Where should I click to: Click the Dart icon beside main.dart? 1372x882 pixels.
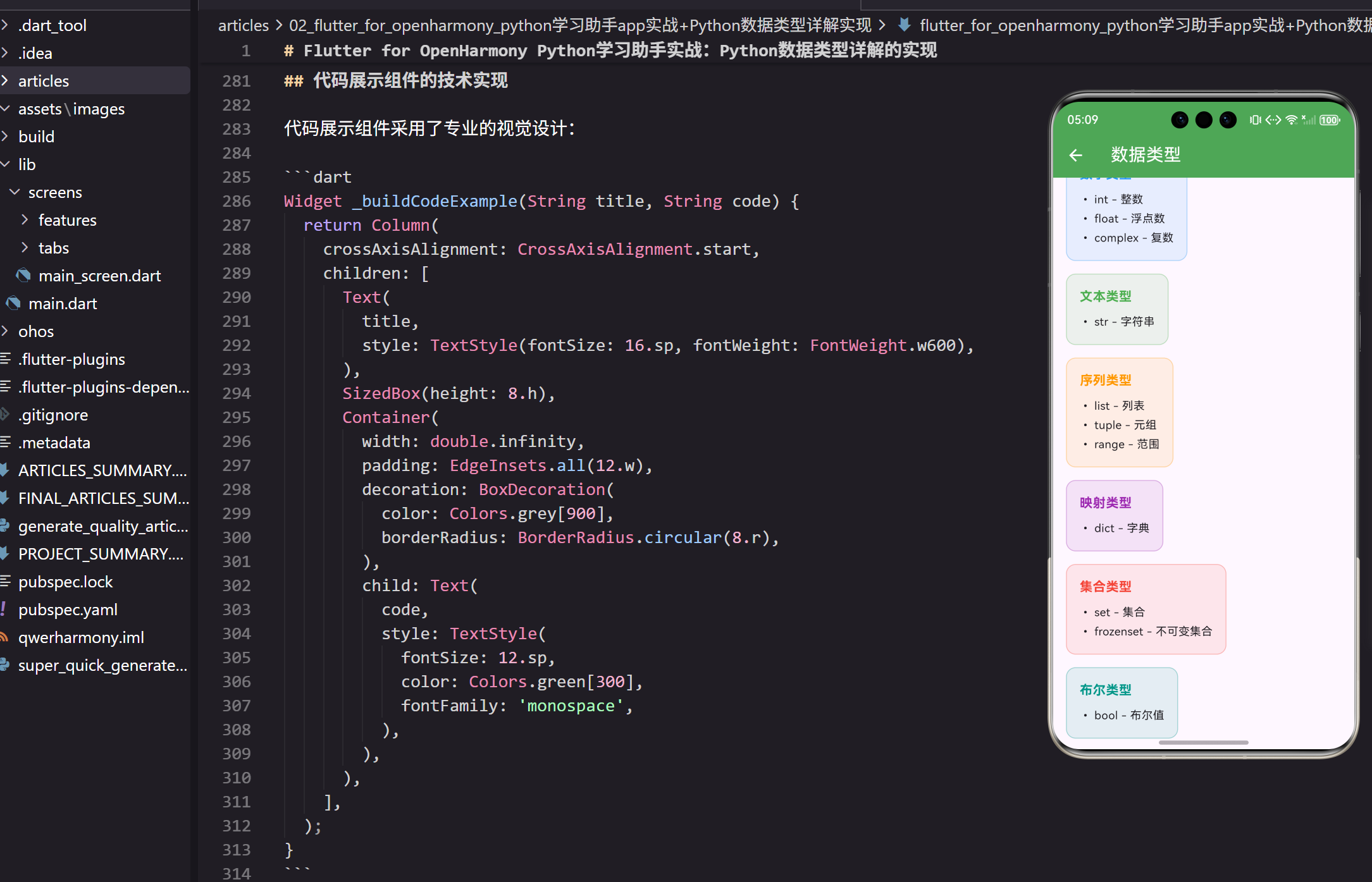pos(13,303)
